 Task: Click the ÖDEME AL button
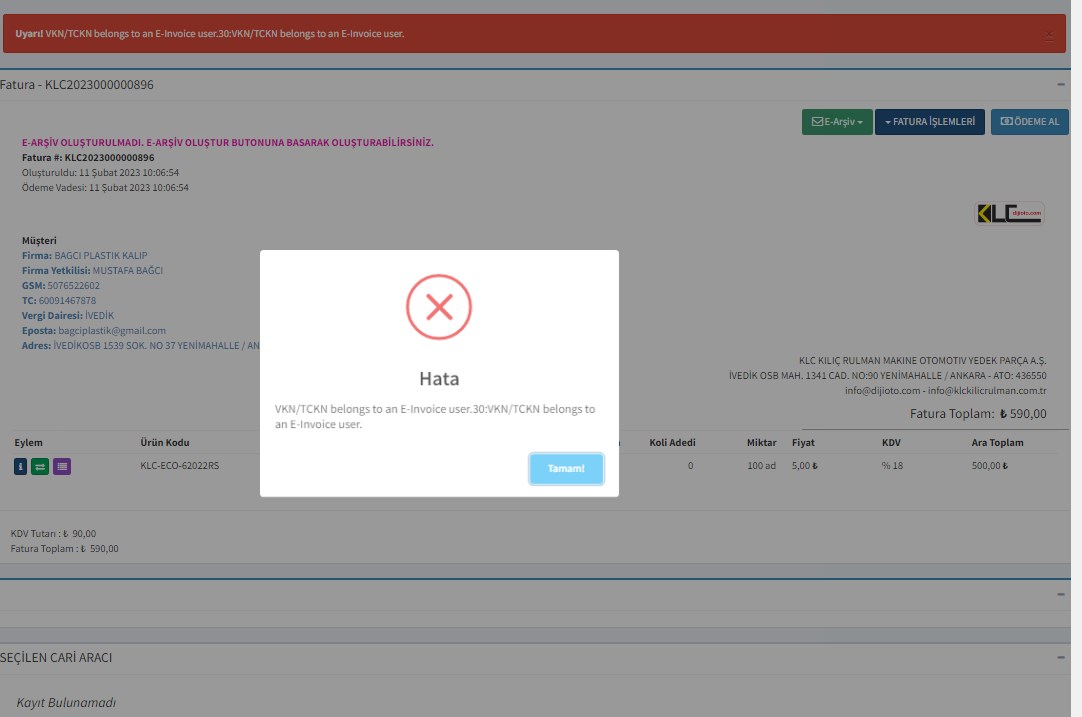(1029, 122)
